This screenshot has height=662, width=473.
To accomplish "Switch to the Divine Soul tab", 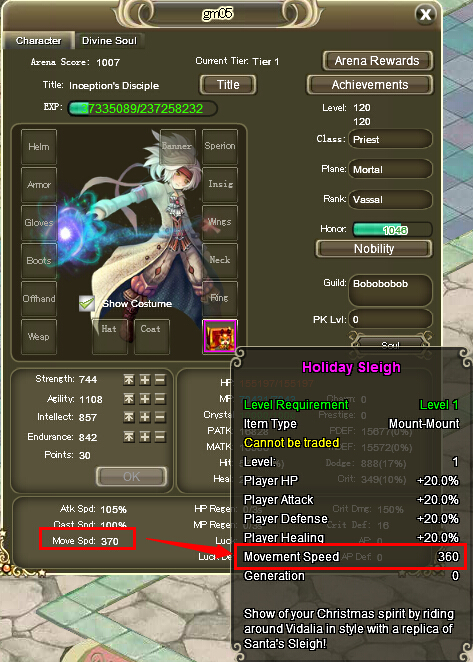I will pyautogui.click(x=109, y=41).
